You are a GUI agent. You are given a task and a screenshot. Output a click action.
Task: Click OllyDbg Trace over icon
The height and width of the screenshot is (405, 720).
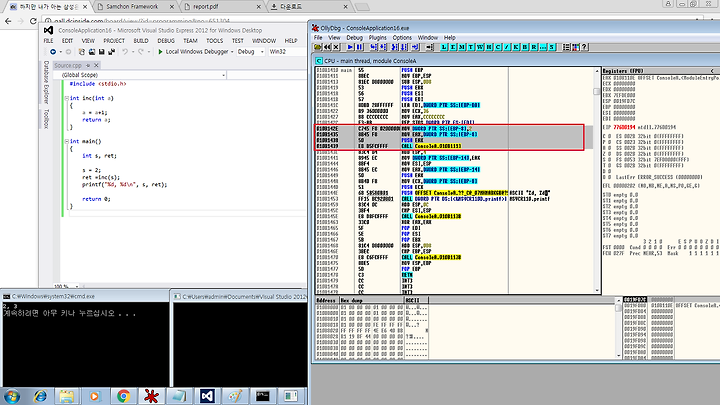point(404,47)
